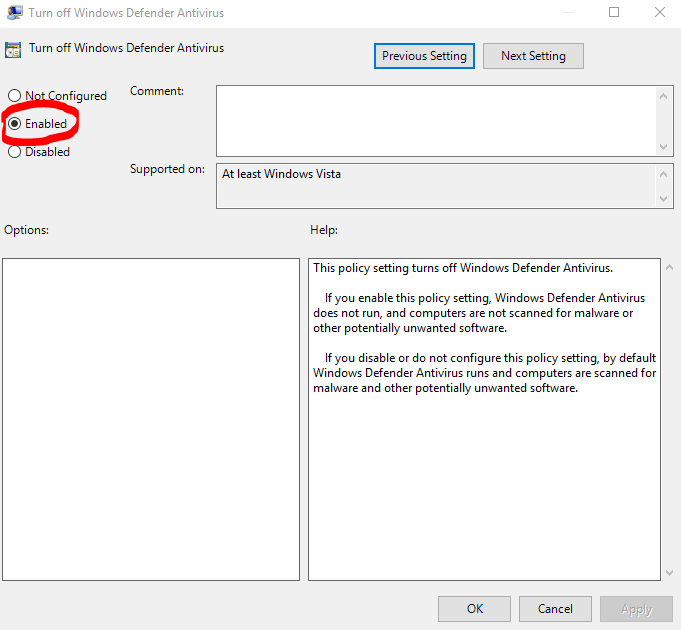Maximize the policy dialog window
This screenshot has height=630, width=681.
click(x=614, y=12)
